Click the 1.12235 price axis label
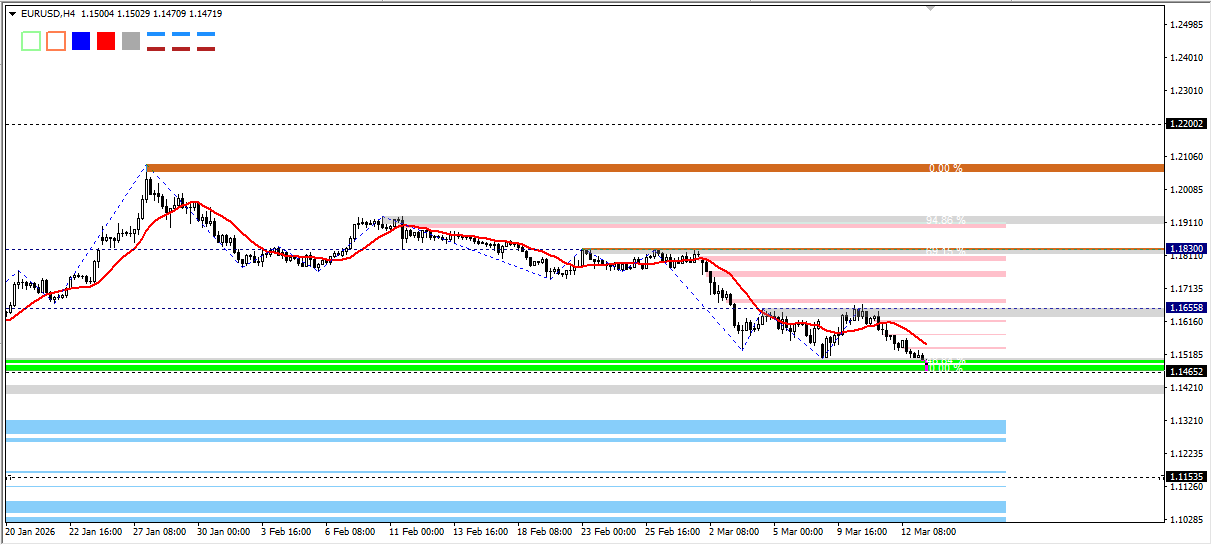This screenshot has height=545, width=1211. [x=1186, y=454]
